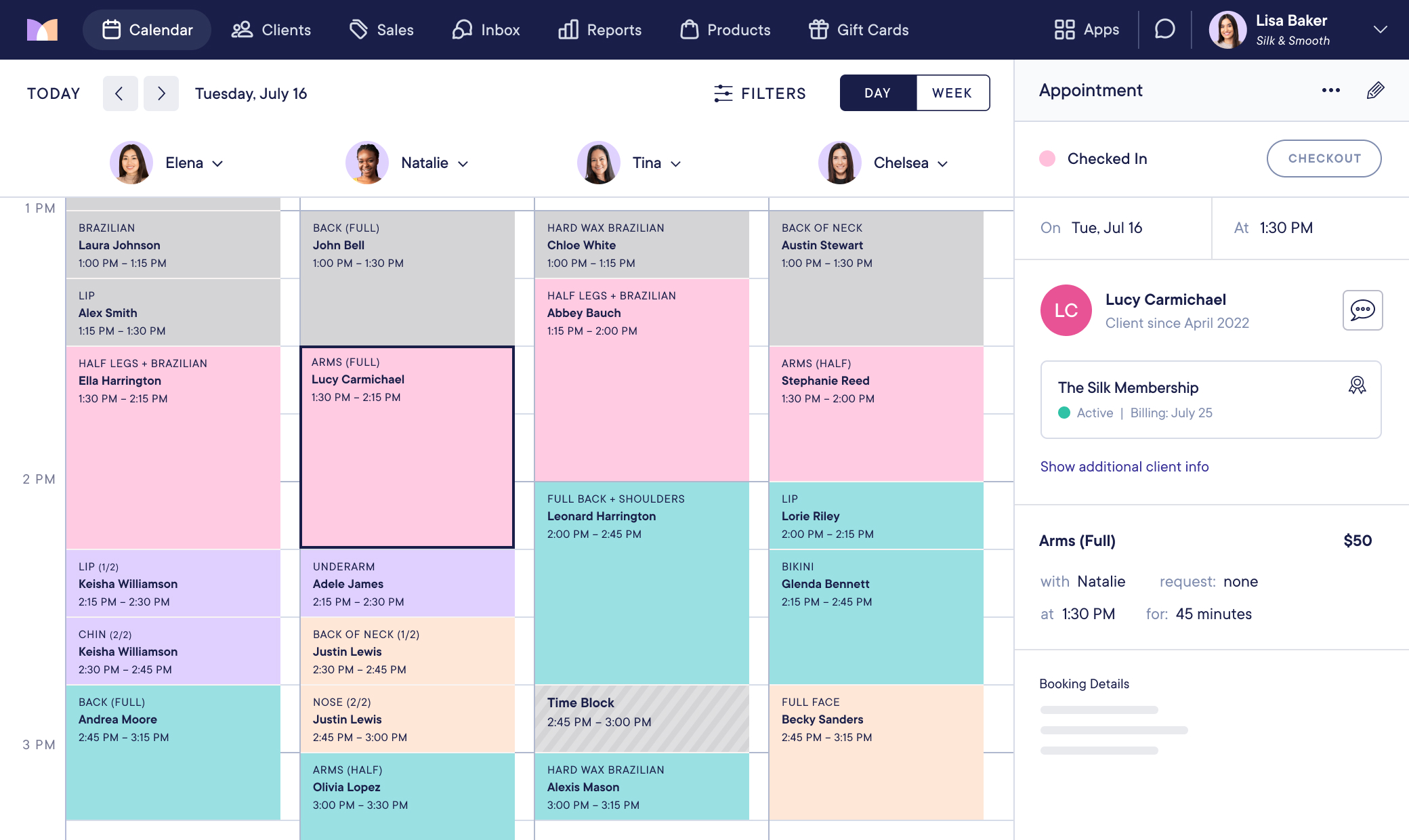
Task: Open the Reports tab
Action: click(x=600, y=30)
